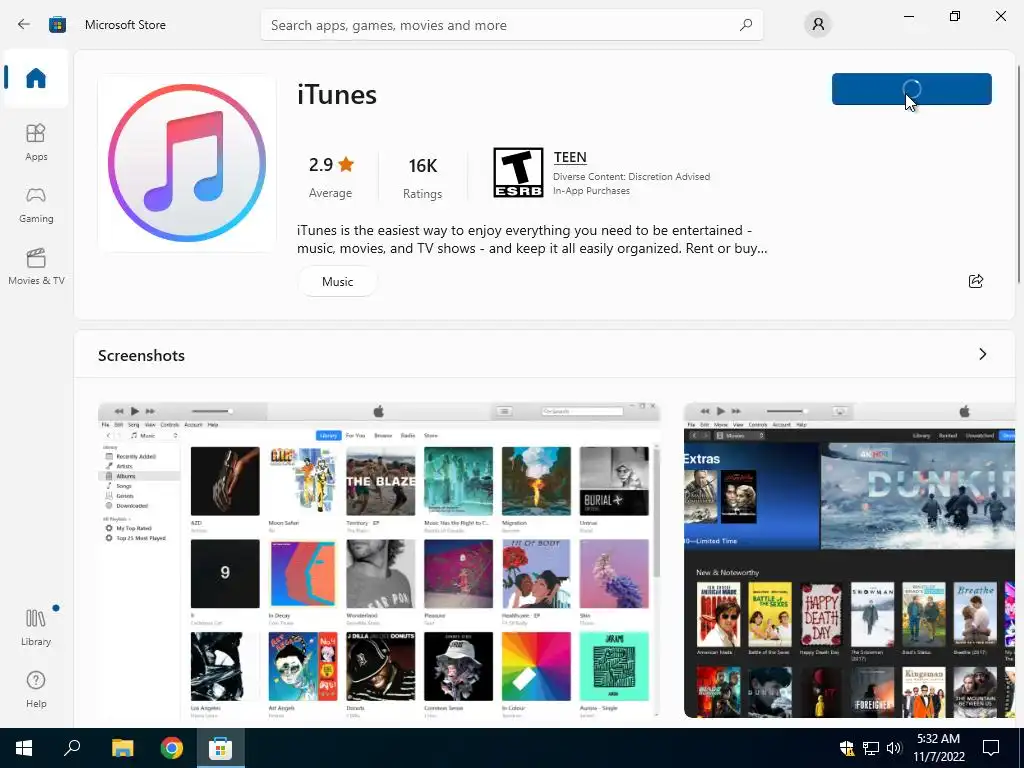Click the Share icon for iTunes

(976, 281)
